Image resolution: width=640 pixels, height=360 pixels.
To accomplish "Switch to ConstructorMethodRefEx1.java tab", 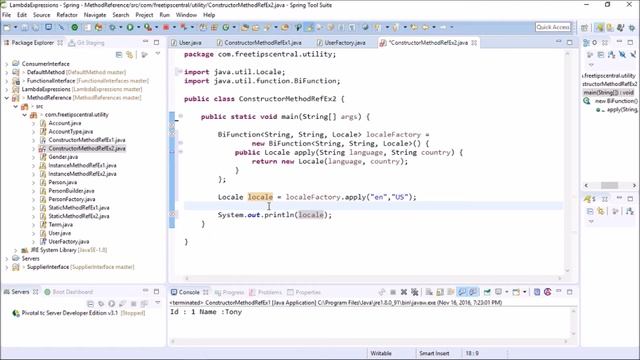I will point(260,42).
